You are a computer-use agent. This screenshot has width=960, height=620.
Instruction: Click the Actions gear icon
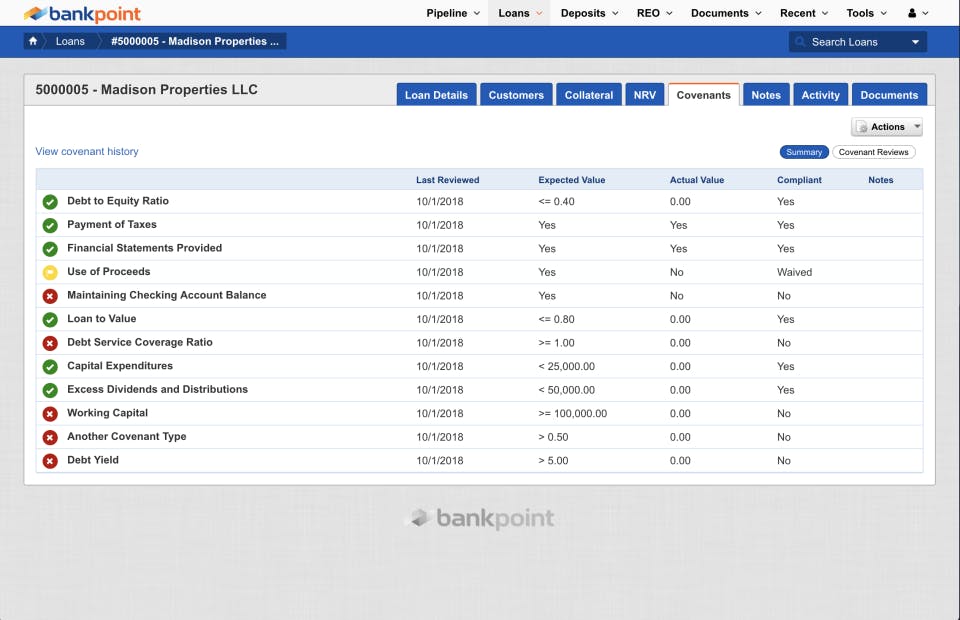tap(862, 127)
